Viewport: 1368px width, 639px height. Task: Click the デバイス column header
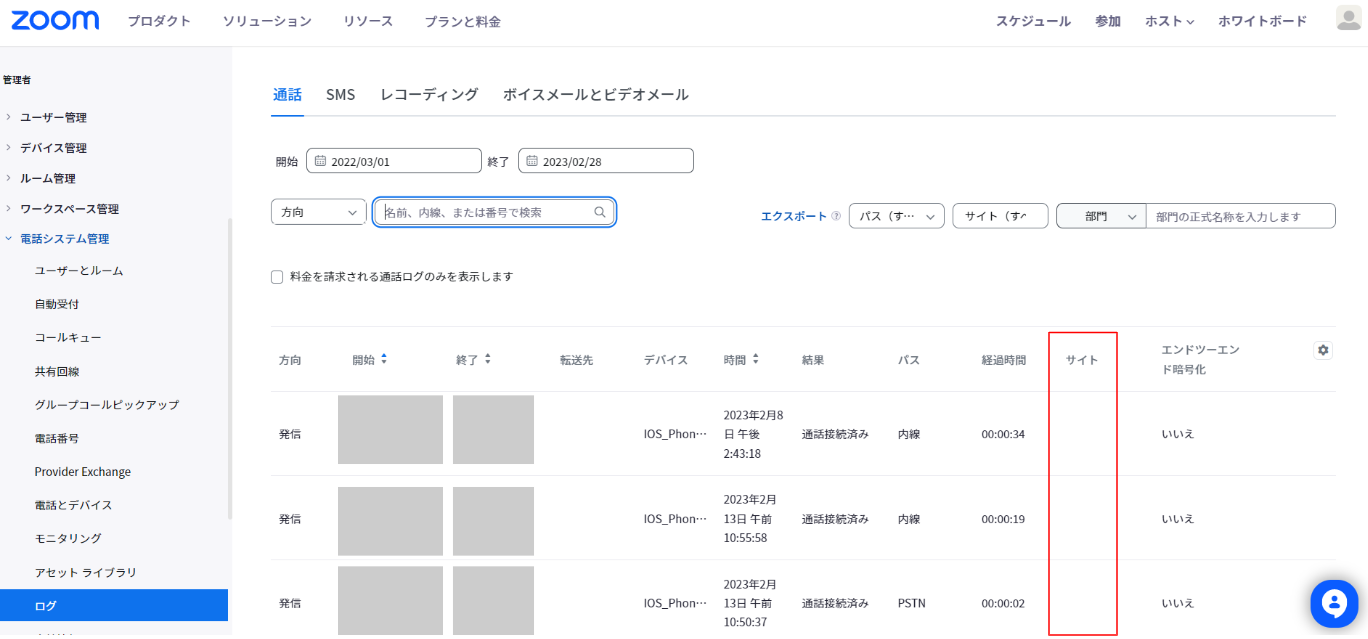click(x=666, y=360)
